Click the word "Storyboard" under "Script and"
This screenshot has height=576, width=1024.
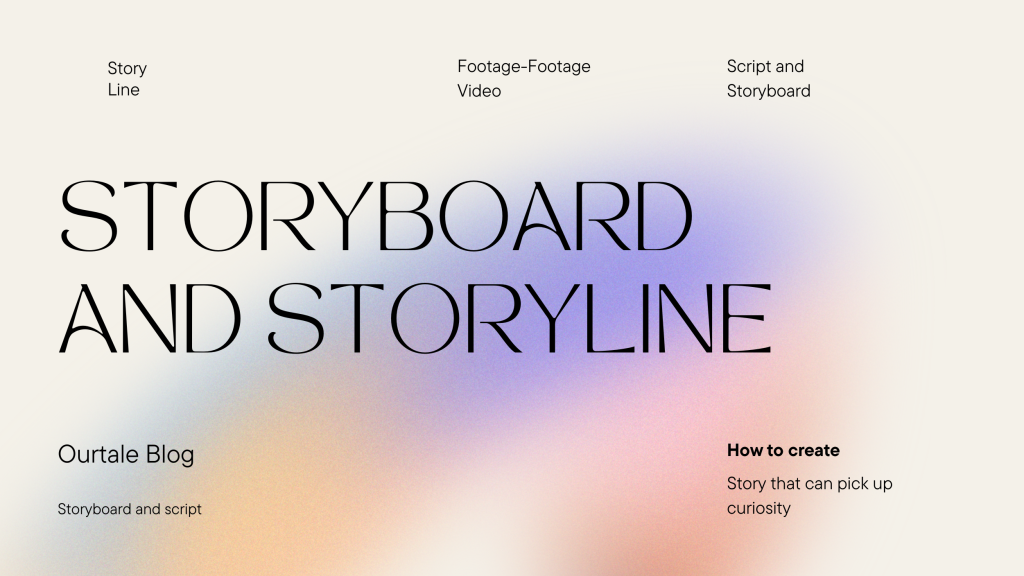768,90
